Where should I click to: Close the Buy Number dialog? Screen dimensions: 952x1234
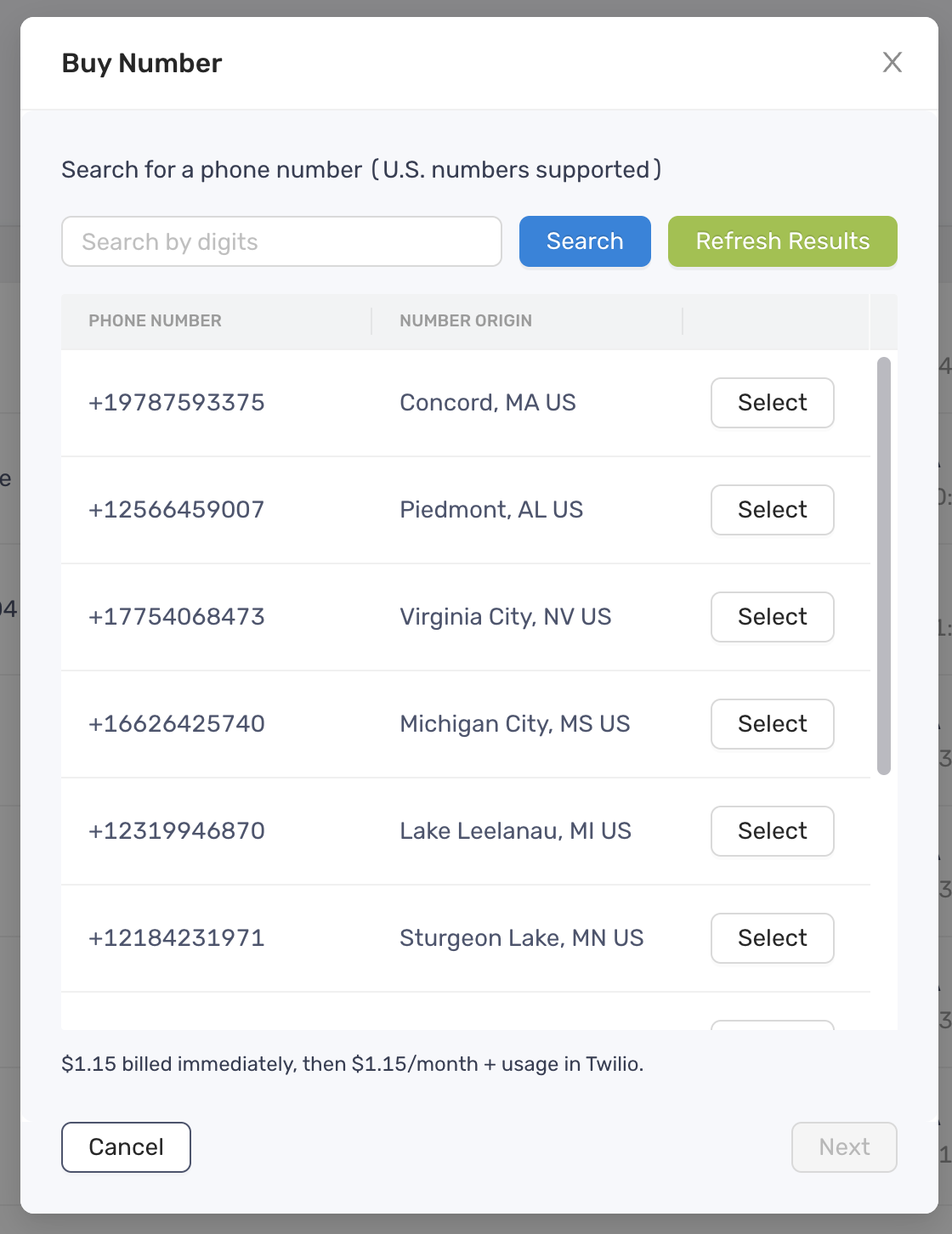[892, 62]
